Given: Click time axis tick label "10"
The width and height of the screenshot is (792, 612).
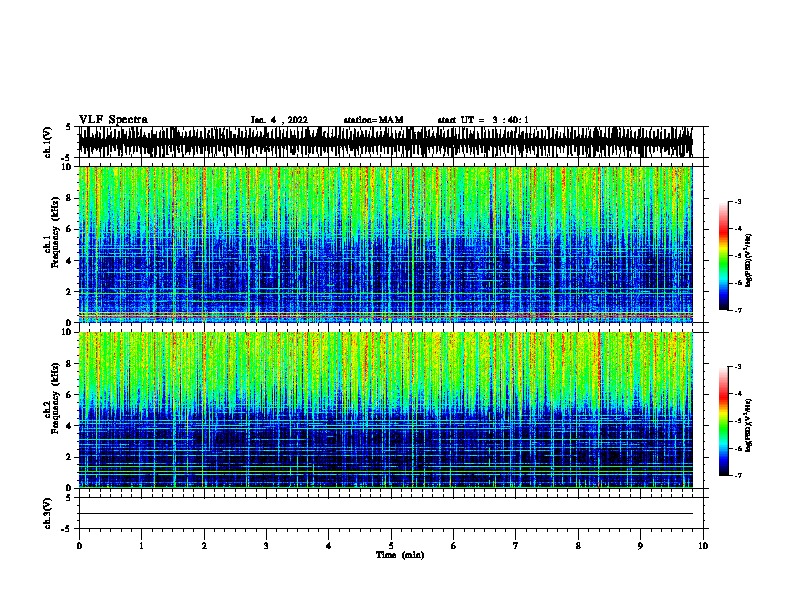Looking at the screenshot, I should click(x=703, y=546).
